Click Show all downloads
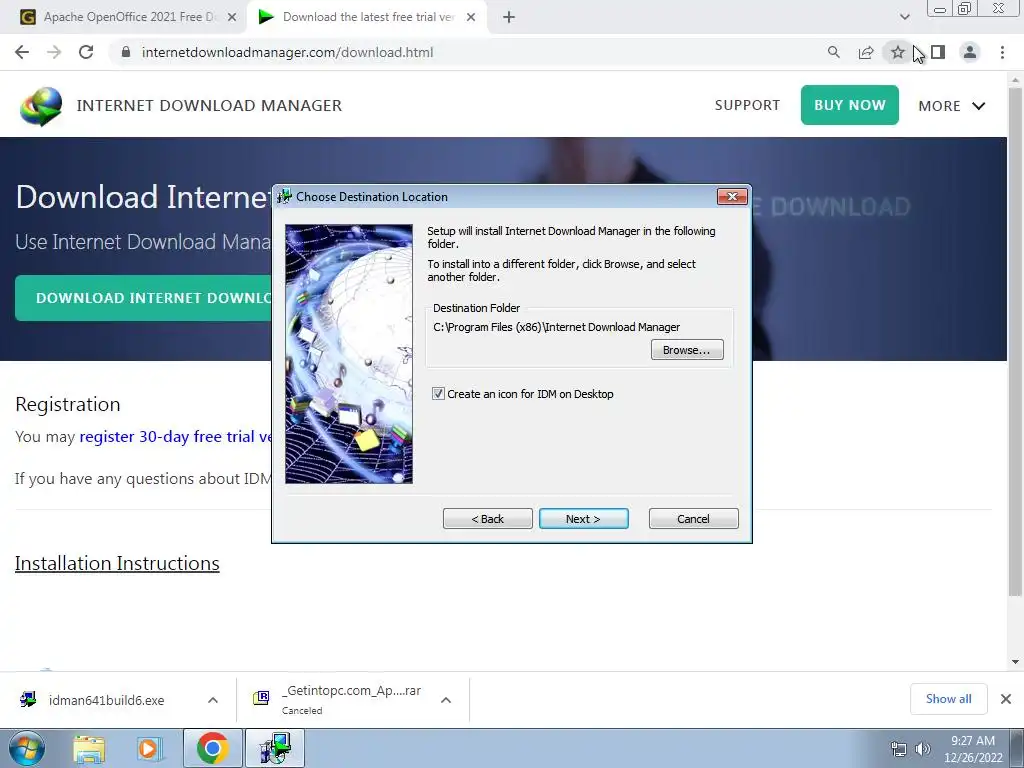 948,699
